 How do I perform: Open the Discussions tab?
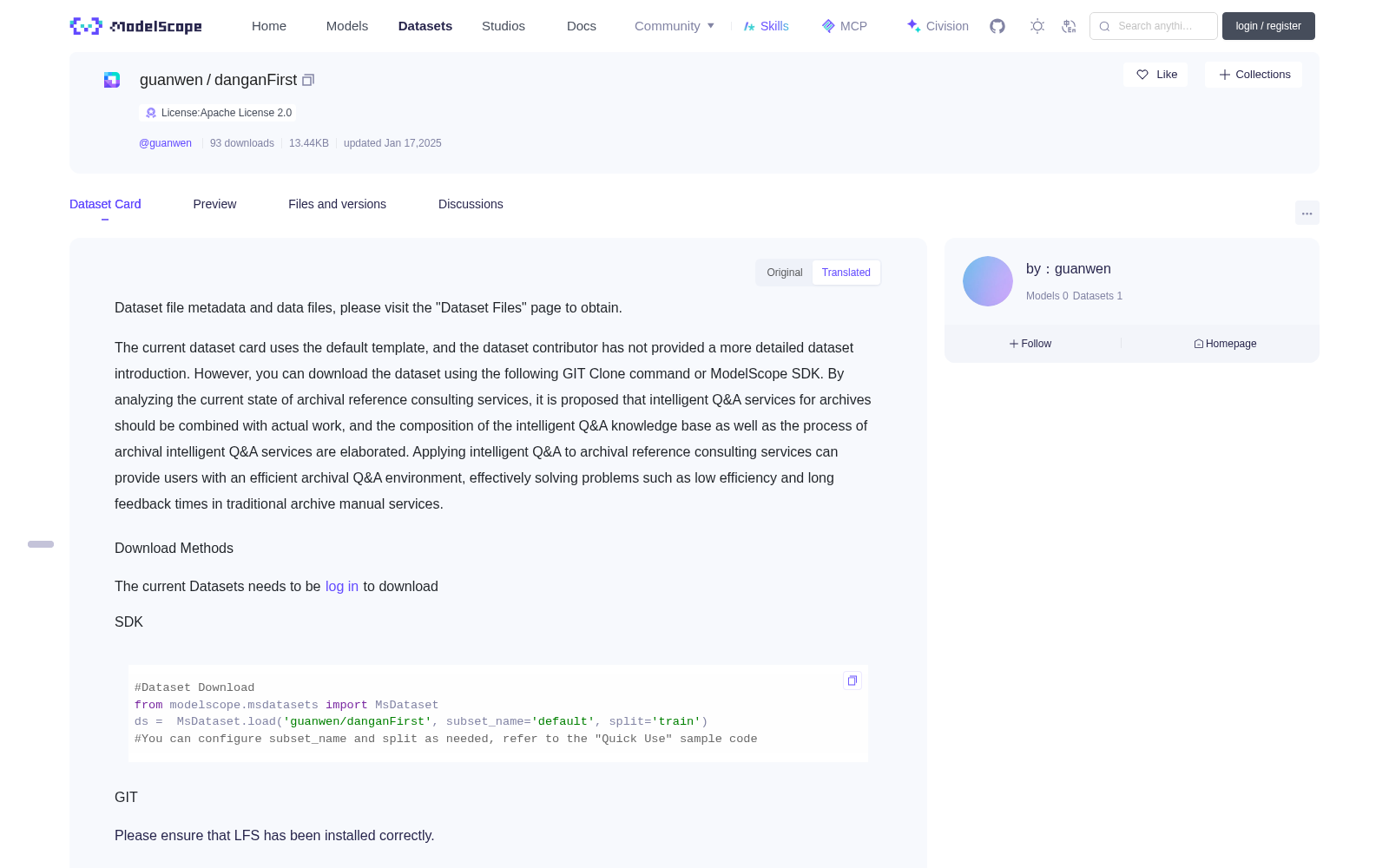(x=471, y=204)
